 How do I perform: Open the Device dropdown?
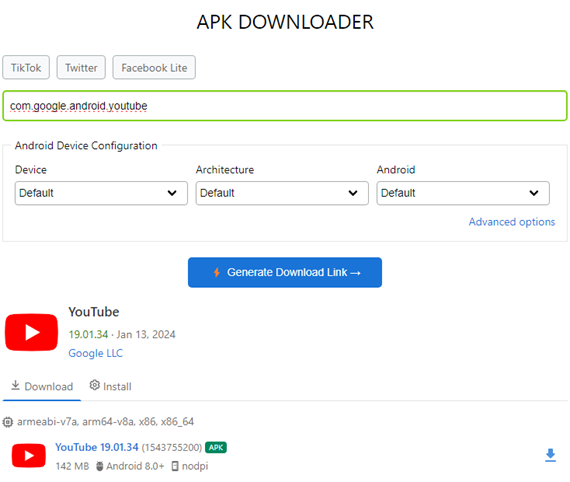coord(101,193)
